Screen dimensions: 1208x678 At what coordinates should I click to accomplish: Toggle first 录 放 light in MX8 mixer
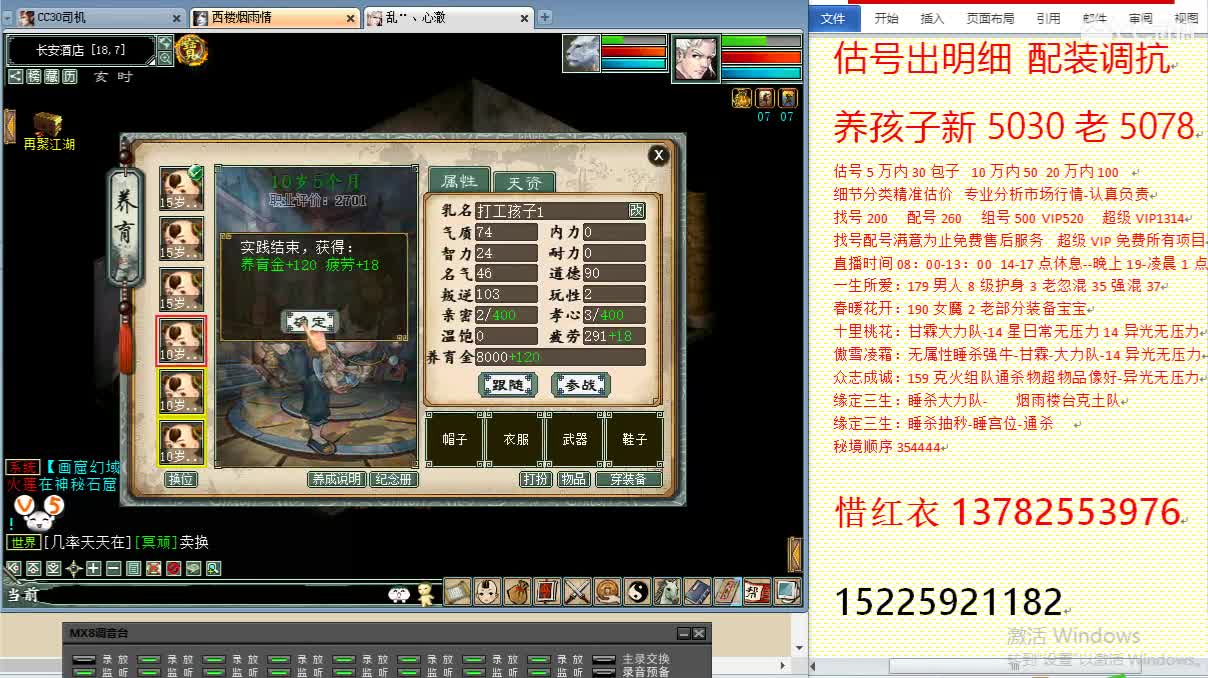82,660
